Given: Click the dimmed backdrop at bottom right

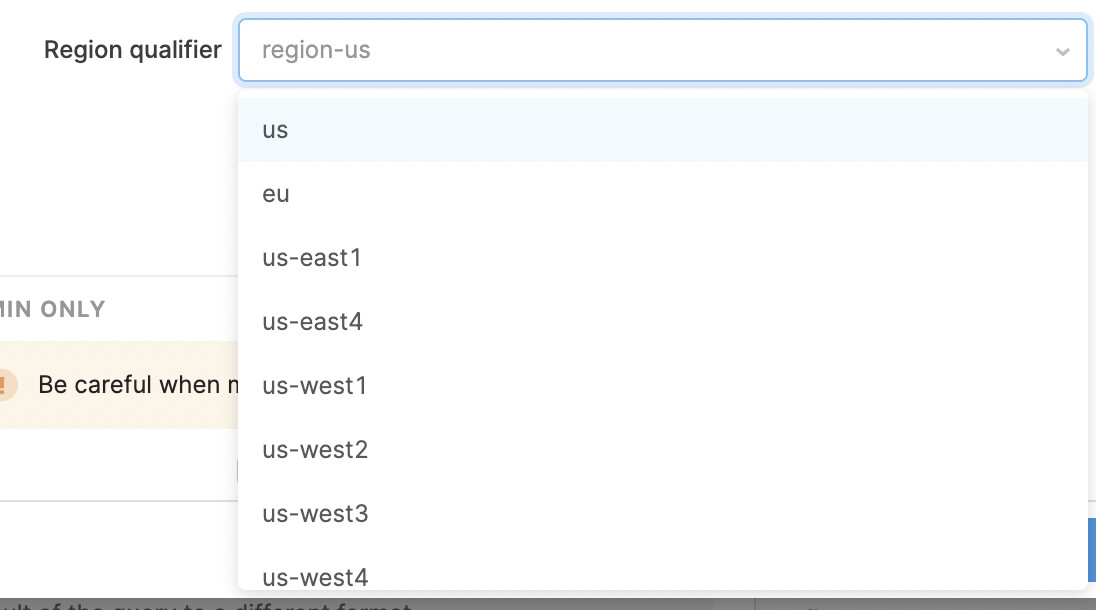Looking at the screenshot, I should [x=925, y=604].
